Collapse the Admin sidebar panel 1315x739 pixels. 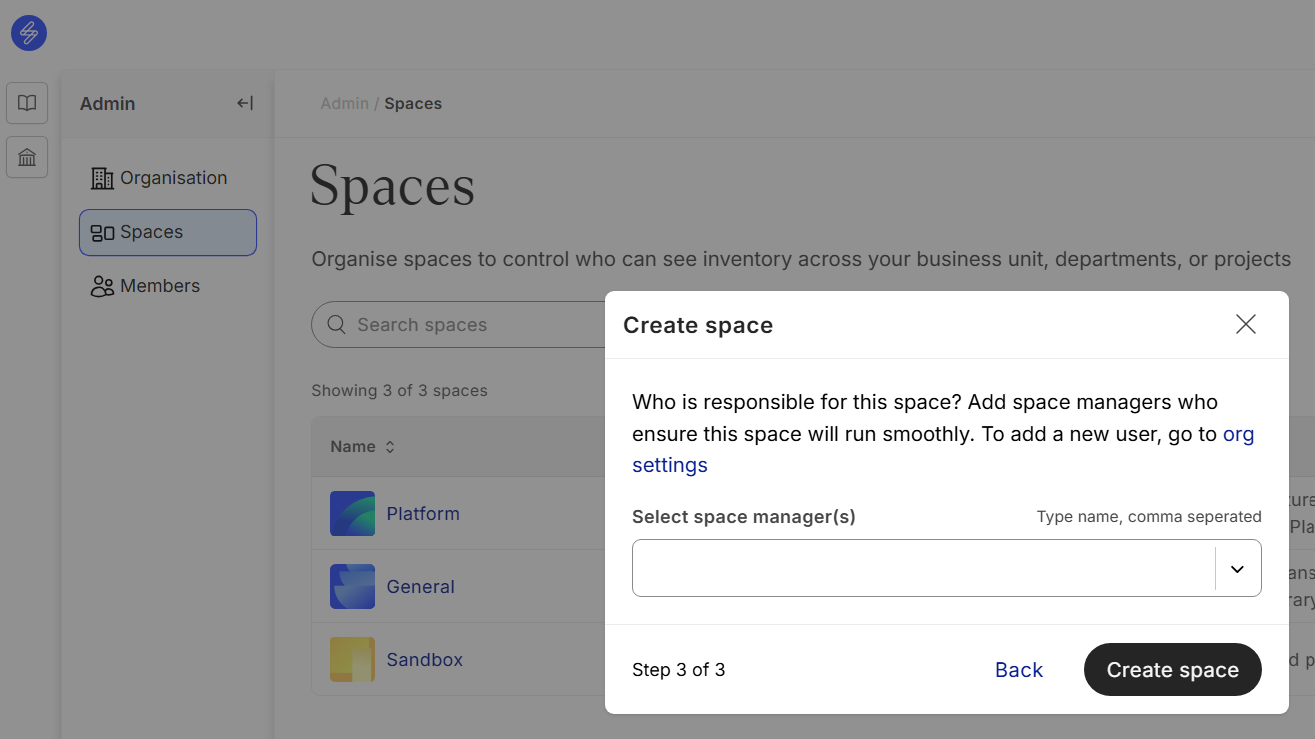[245, 103]
